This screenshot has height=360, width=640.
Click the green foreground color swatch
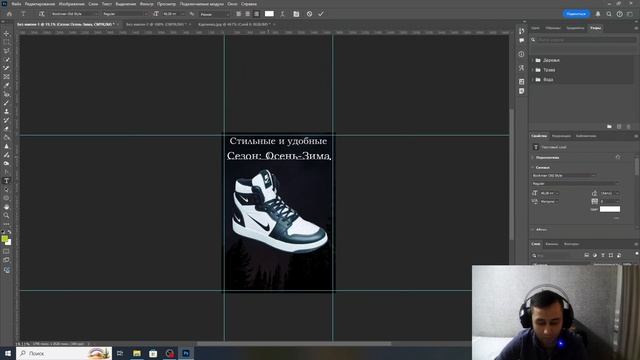point(4,238)
